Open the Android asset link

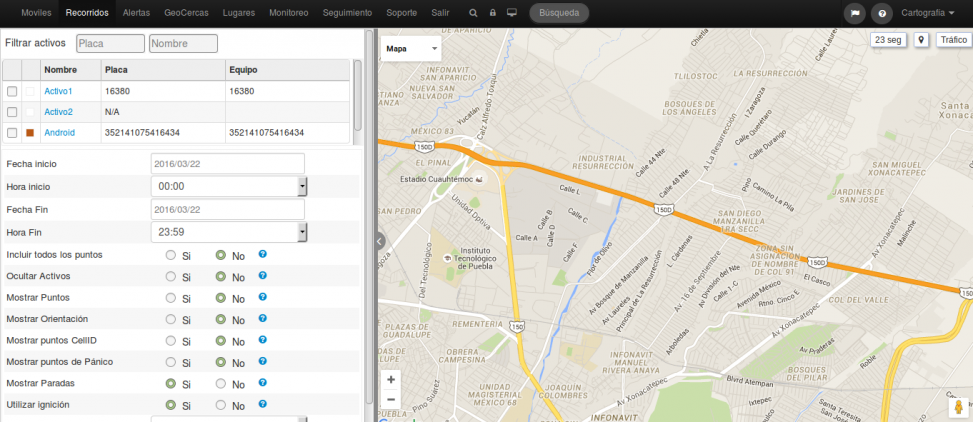[60, 133]
